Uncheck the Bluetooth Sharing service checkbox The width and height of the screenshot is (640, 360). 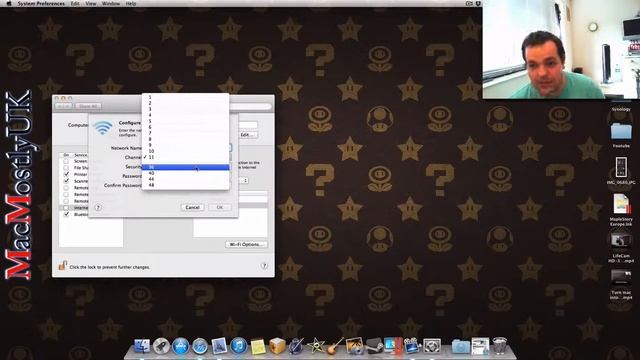[66, 214]
